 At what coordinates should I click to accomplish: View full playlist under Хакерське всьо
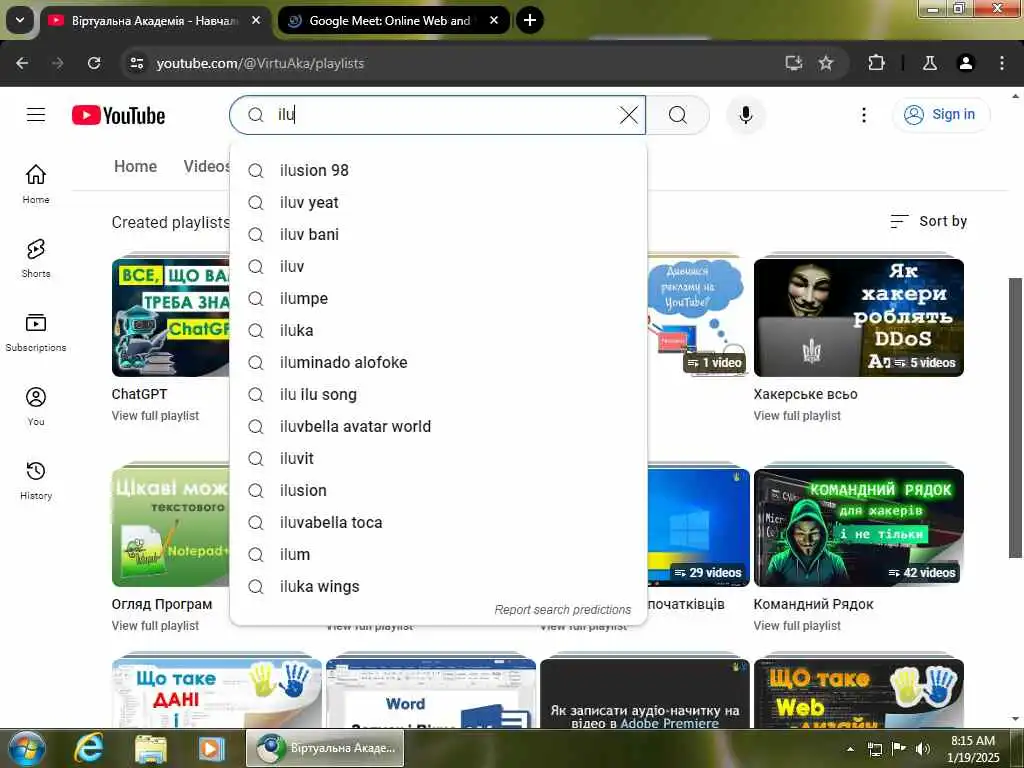pos(797,415)
